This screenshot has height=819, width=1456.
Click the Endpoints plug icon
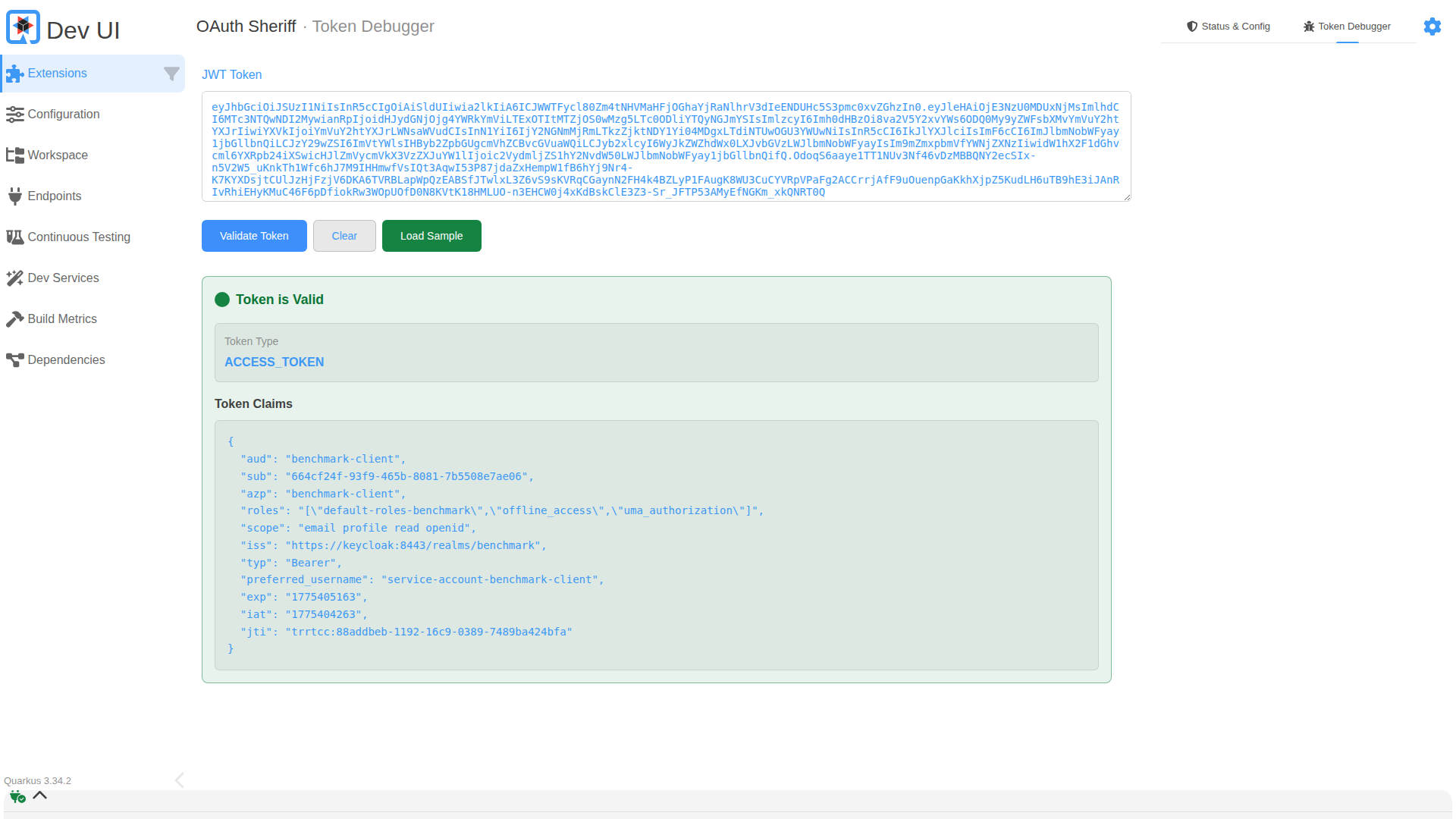click(x=14, y=196)
